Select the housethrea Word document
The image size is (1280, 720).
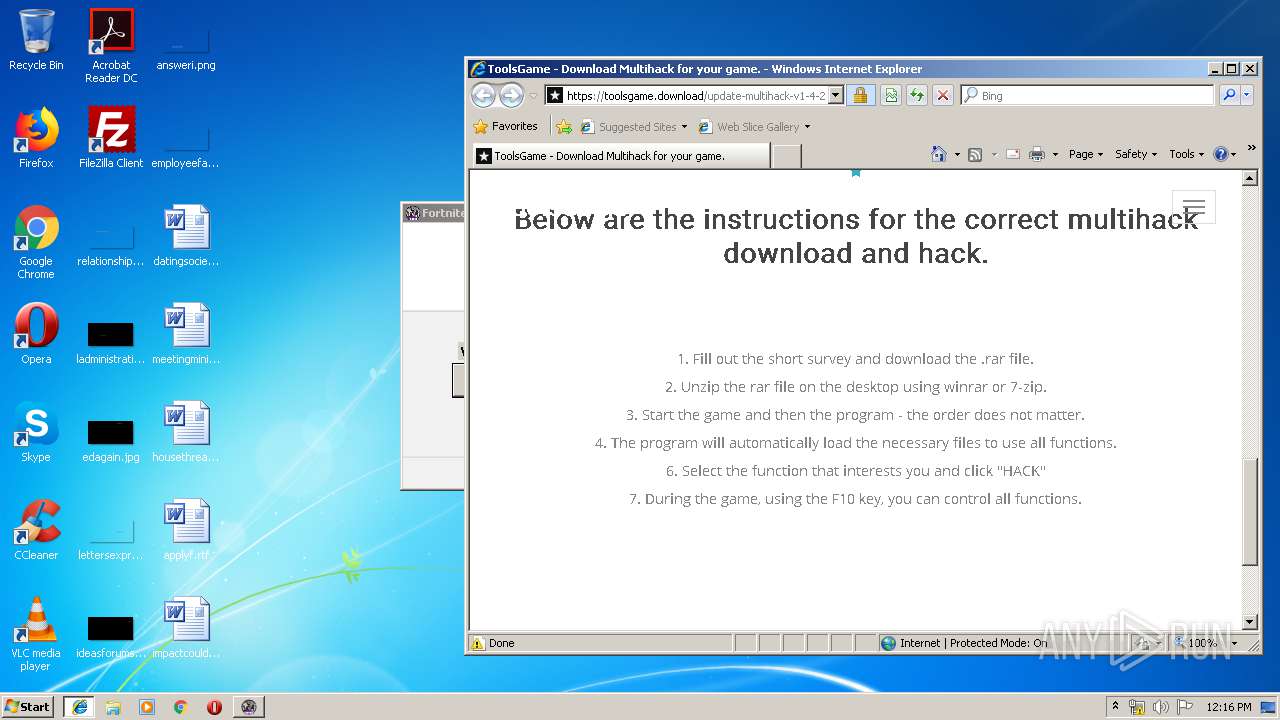coord(186,432)
